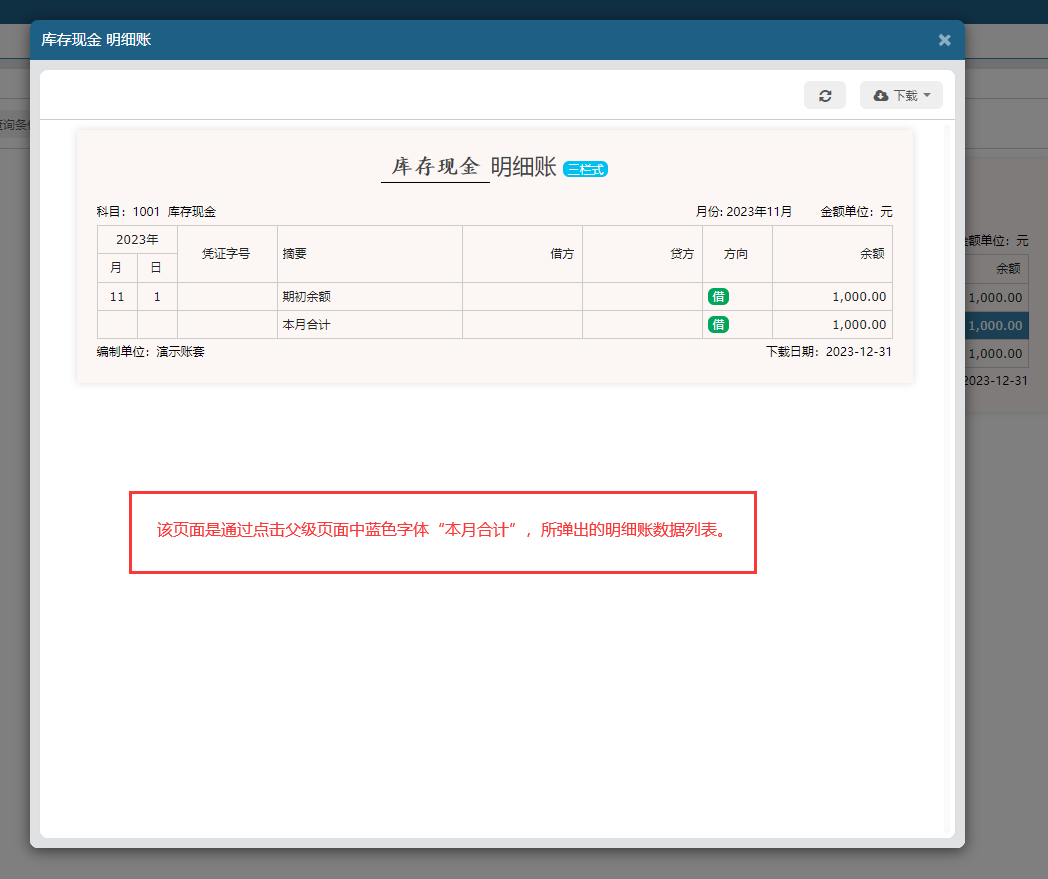Click the 借 badge in 期初余额 row
This screenshot has width=1048, height=879.
click(x=718, y=297)
